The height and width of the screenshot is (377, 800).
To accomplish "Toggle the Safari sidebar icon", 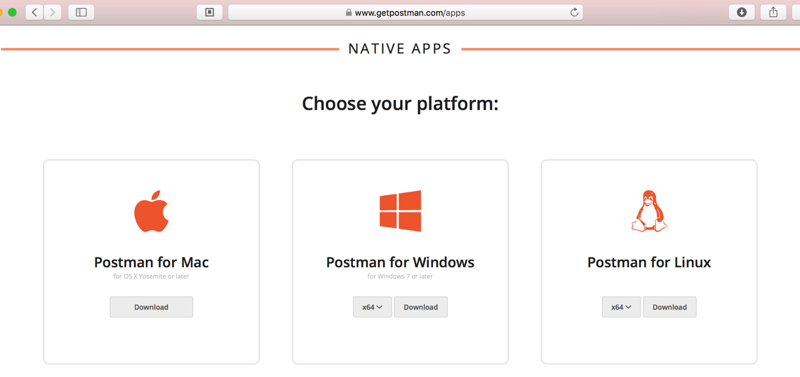I will click(81, 12).
